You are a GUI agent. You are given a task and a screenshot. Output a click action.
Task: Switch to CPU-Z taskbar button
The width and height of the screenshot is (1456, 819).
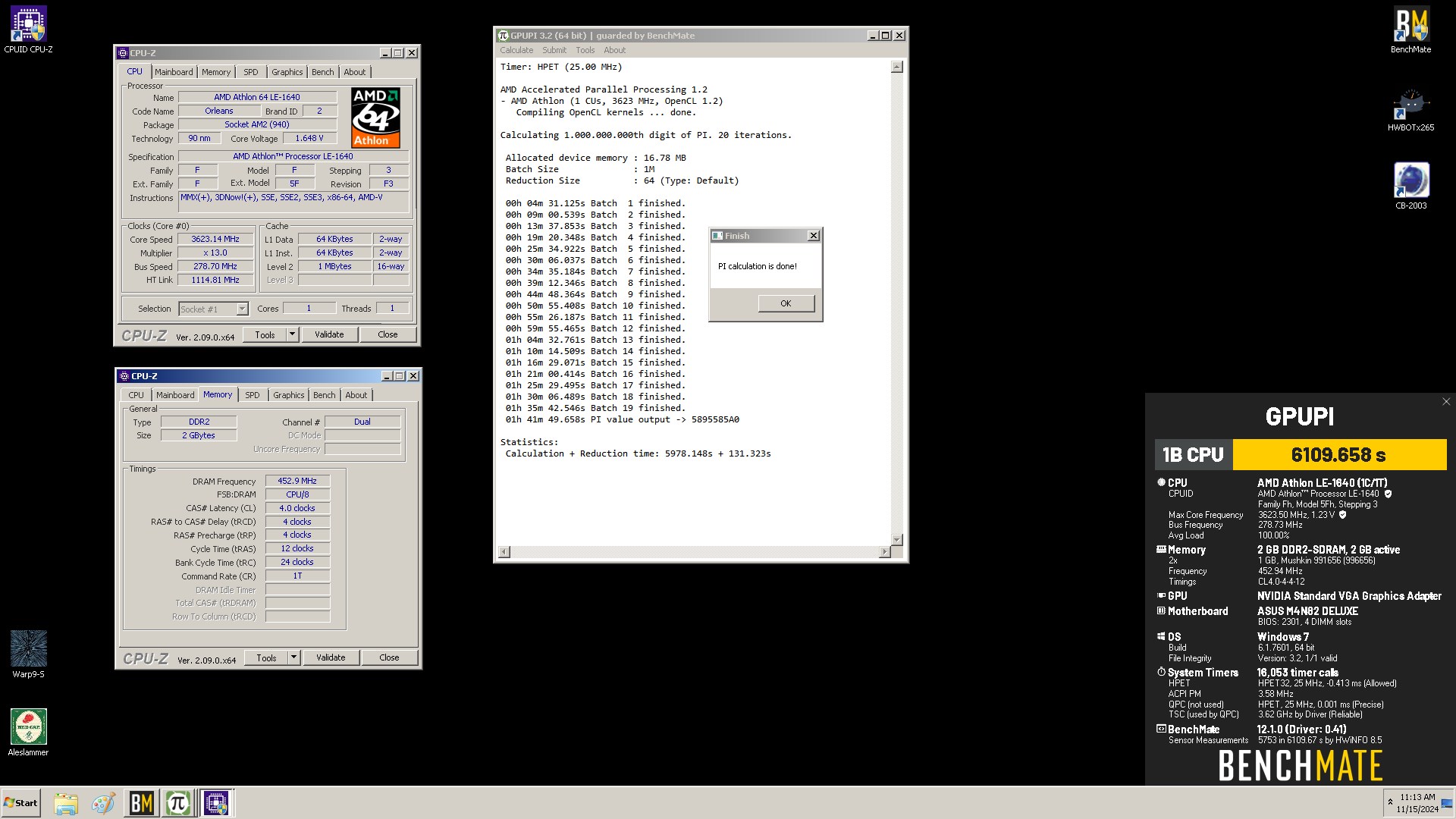click(x=216, y=803)
